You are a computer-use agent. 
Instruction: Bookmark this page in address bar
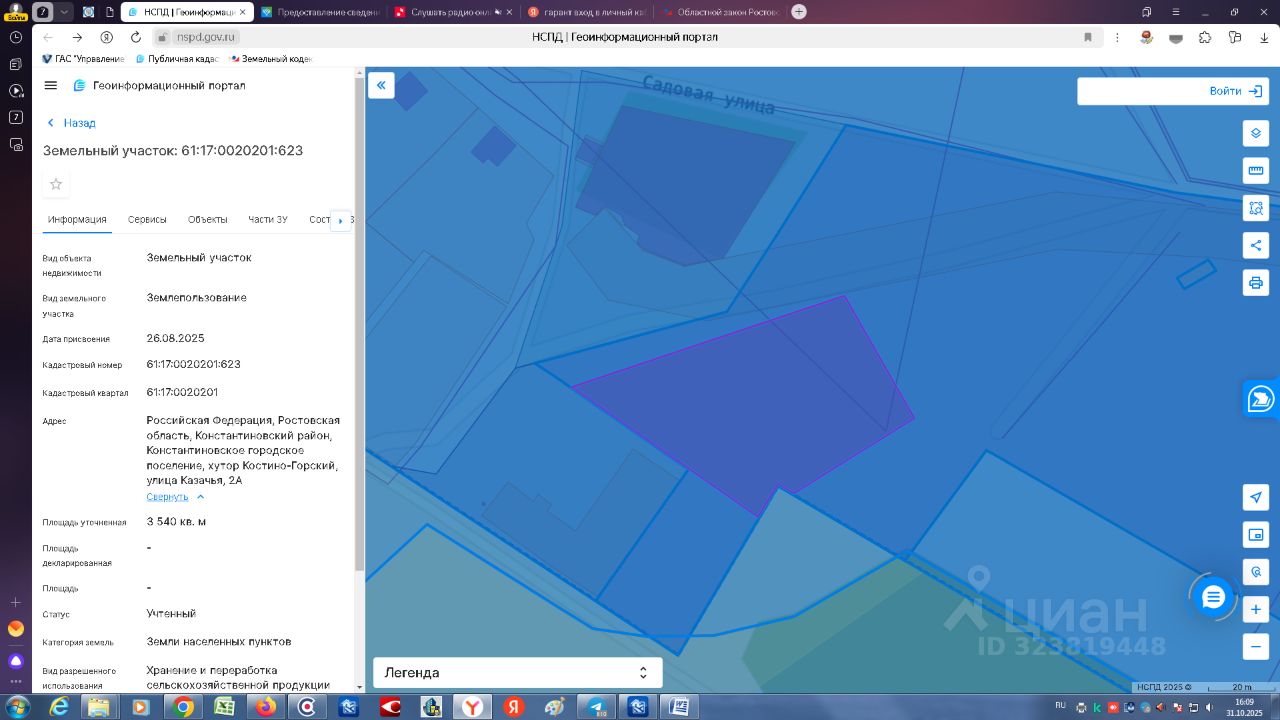tap(1088, 37)
